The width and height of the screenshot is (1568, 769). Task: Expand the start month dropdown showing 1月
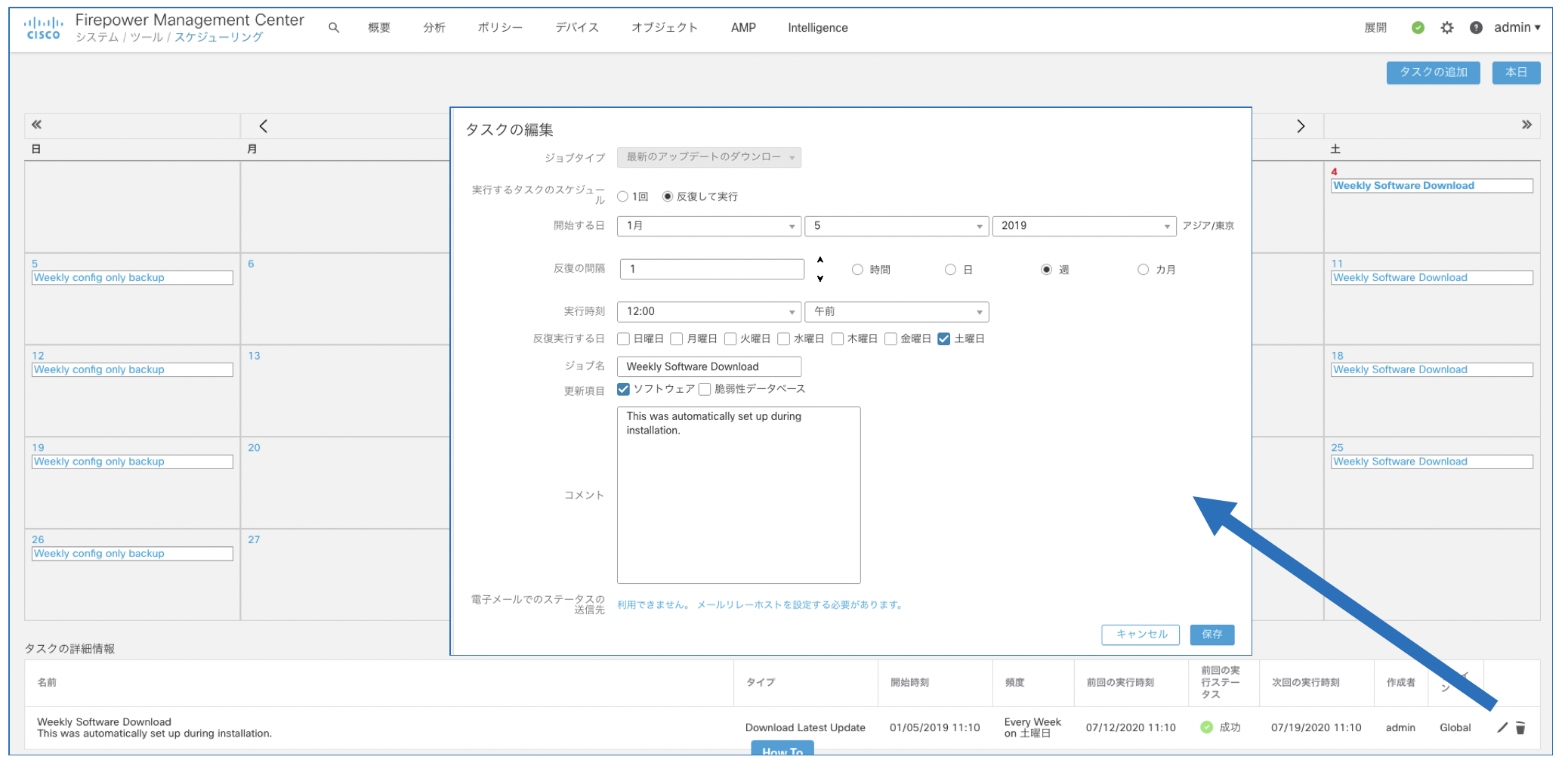(708, 226)
